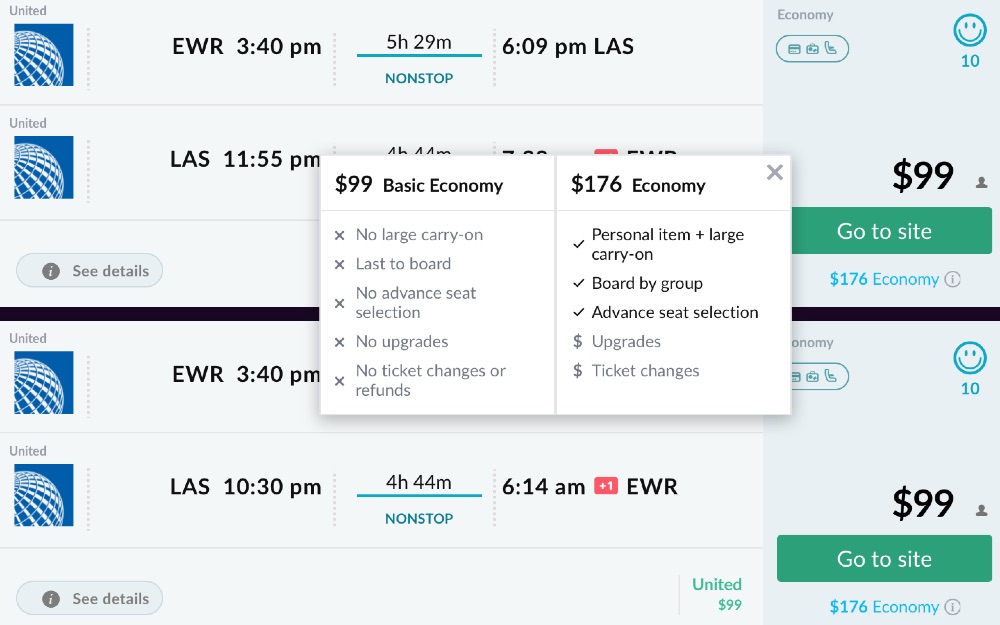Click the smiley rating icon on second flight

969,359
